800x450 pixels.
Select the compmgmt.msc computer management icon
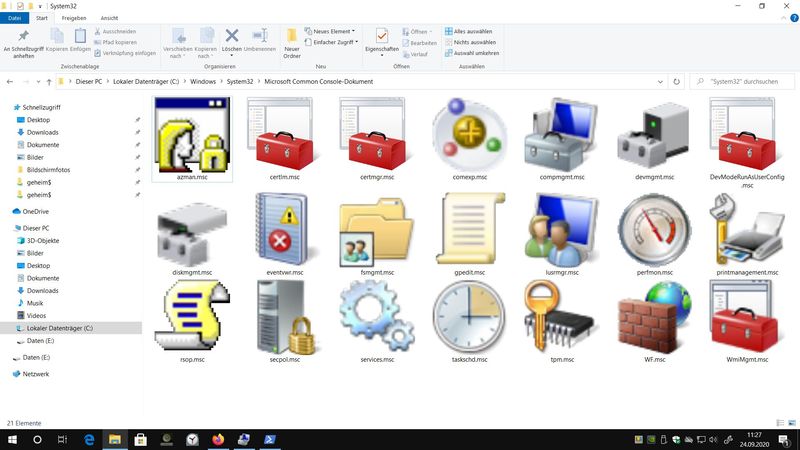[562, 135]
